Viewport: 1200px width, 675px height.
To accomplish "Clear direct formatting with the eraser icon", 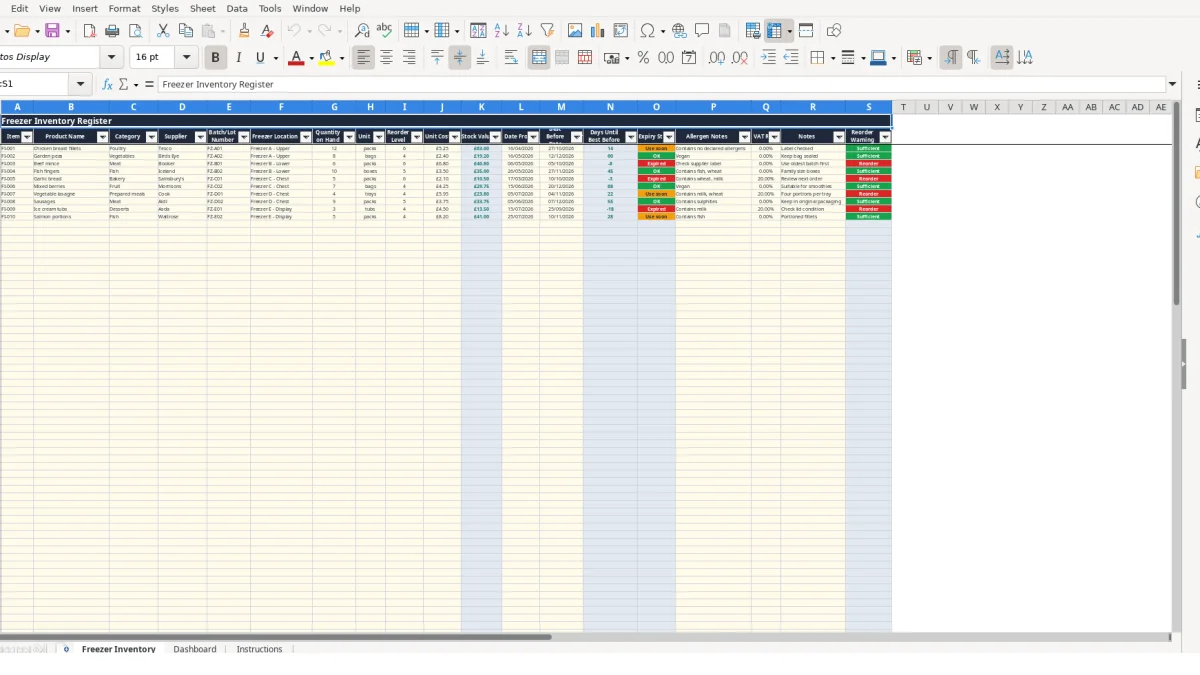I will (267, 31).
